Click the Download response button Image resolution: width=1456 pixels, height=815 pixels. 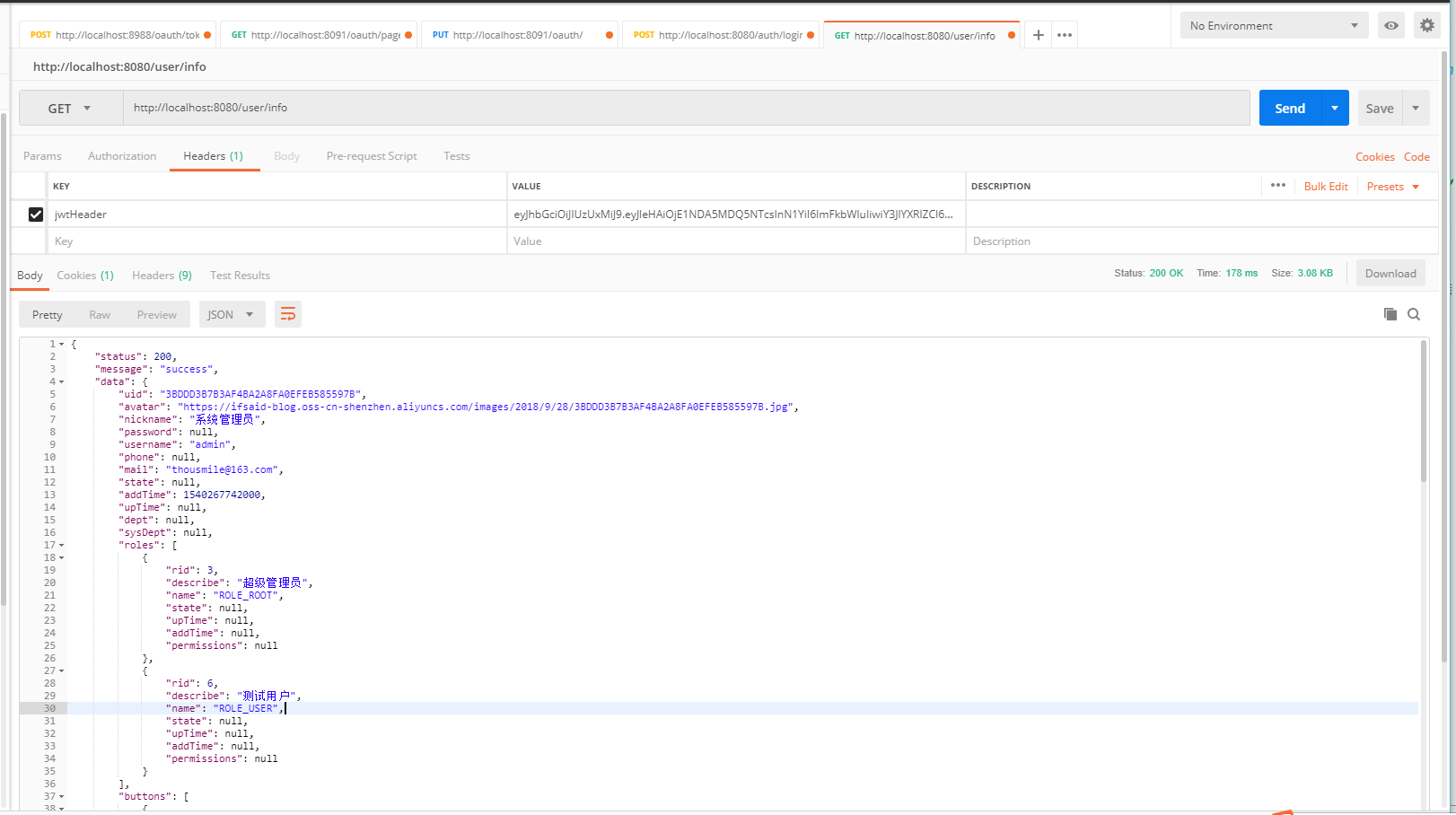1390,274
